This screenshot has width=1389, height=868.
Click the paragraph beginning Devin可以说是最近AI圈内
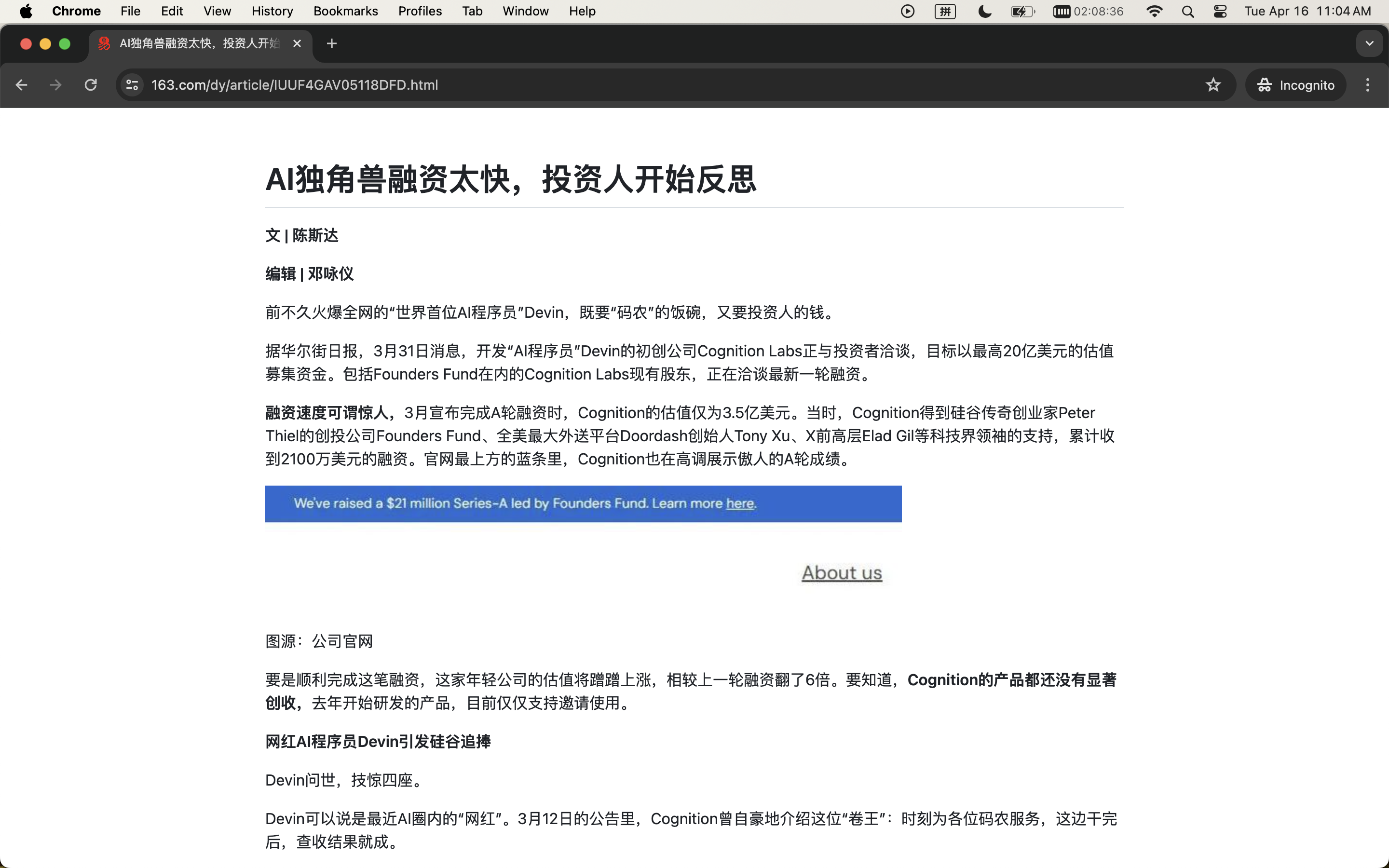point(691,830)
